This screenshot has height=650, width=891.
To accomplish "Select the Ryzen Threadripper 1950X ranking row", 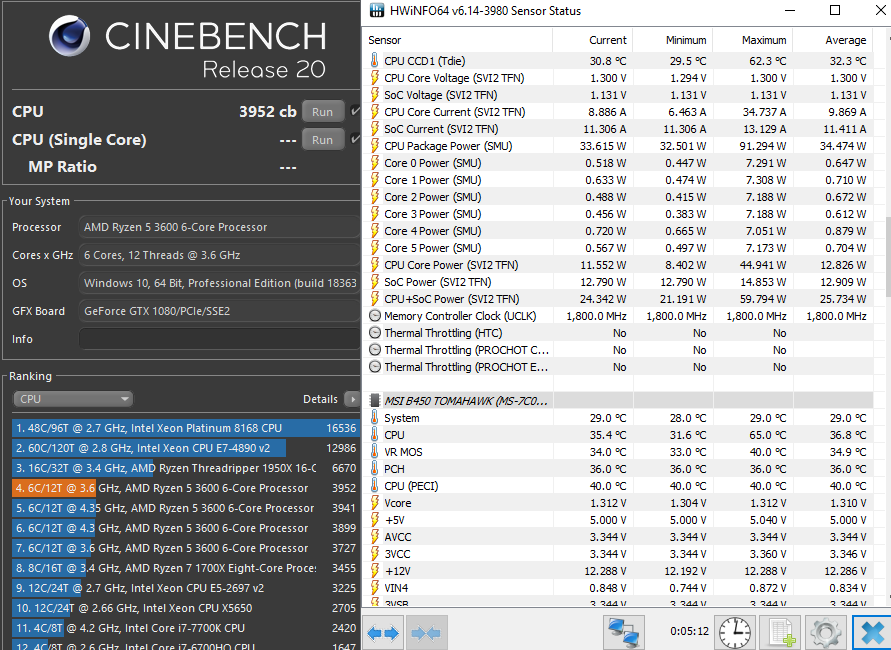I will point(186,468).
